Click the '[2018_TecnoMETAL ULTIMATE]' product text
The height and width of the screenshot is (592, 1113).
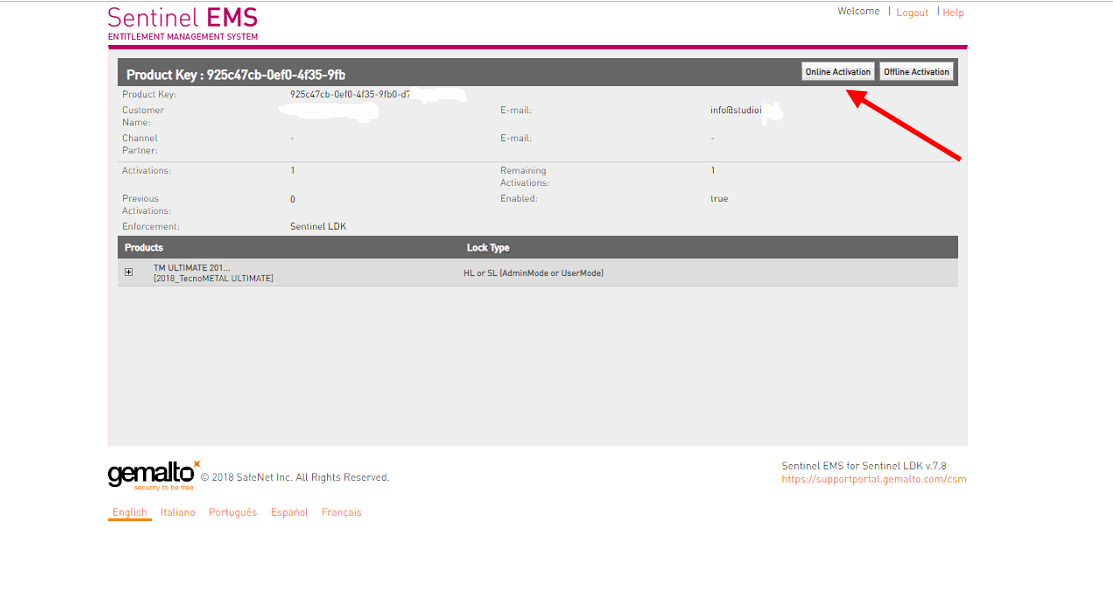click(213, 278)
